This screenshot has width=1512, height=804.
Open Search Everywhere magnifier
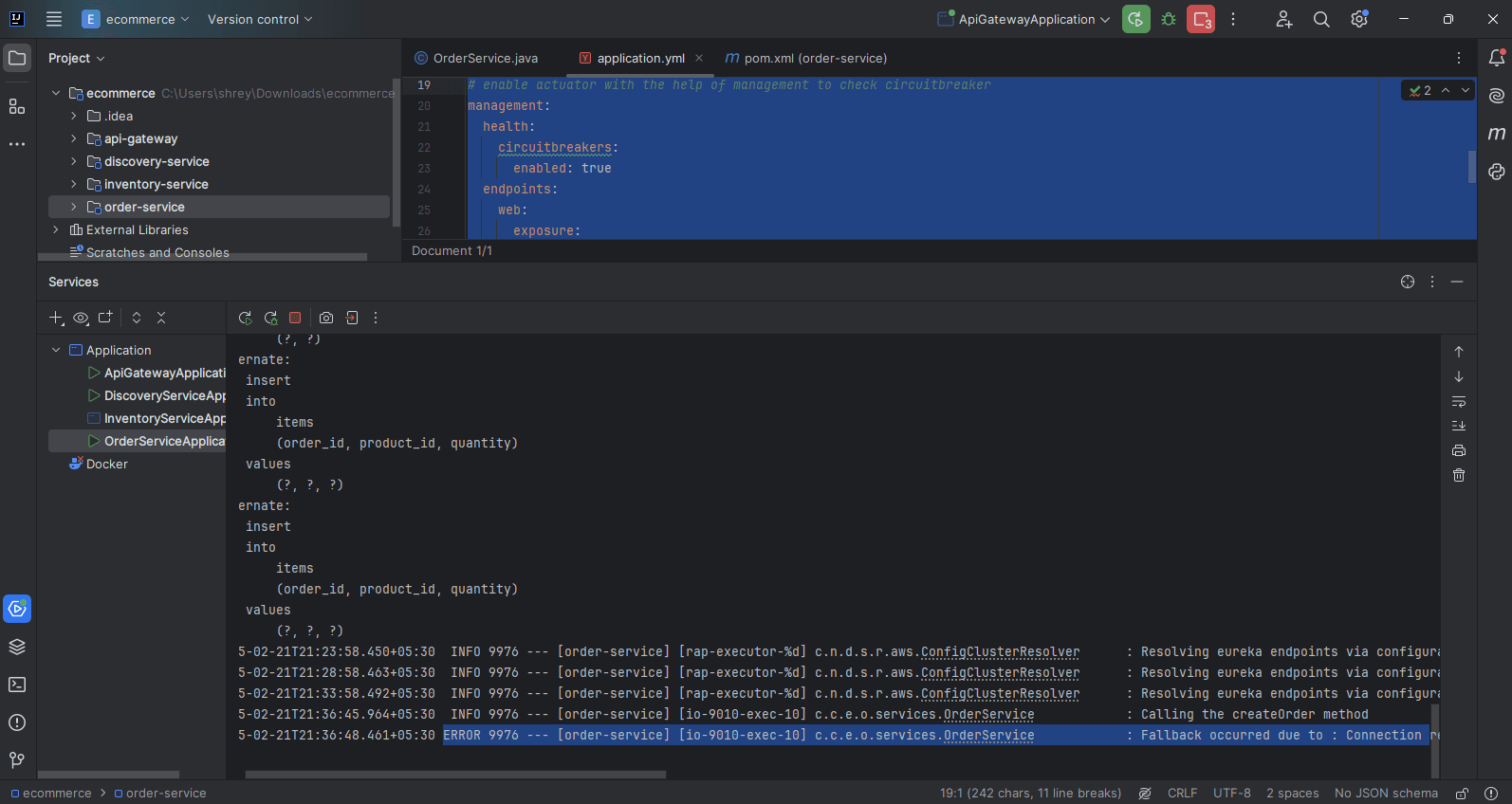(1321, 19)
